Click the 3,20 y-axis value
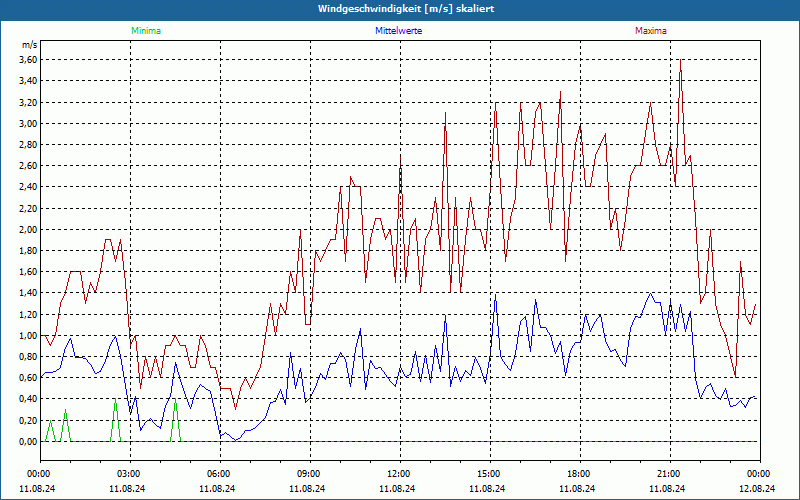This screenshot has width=800, height=500. click(28, 102)
